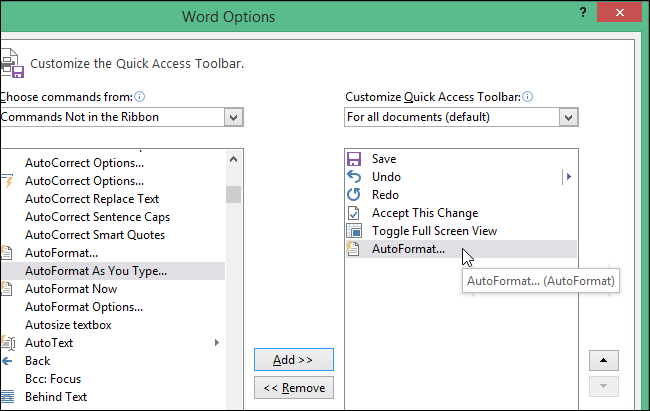Expand the Undo split arrow

[569, 177]
